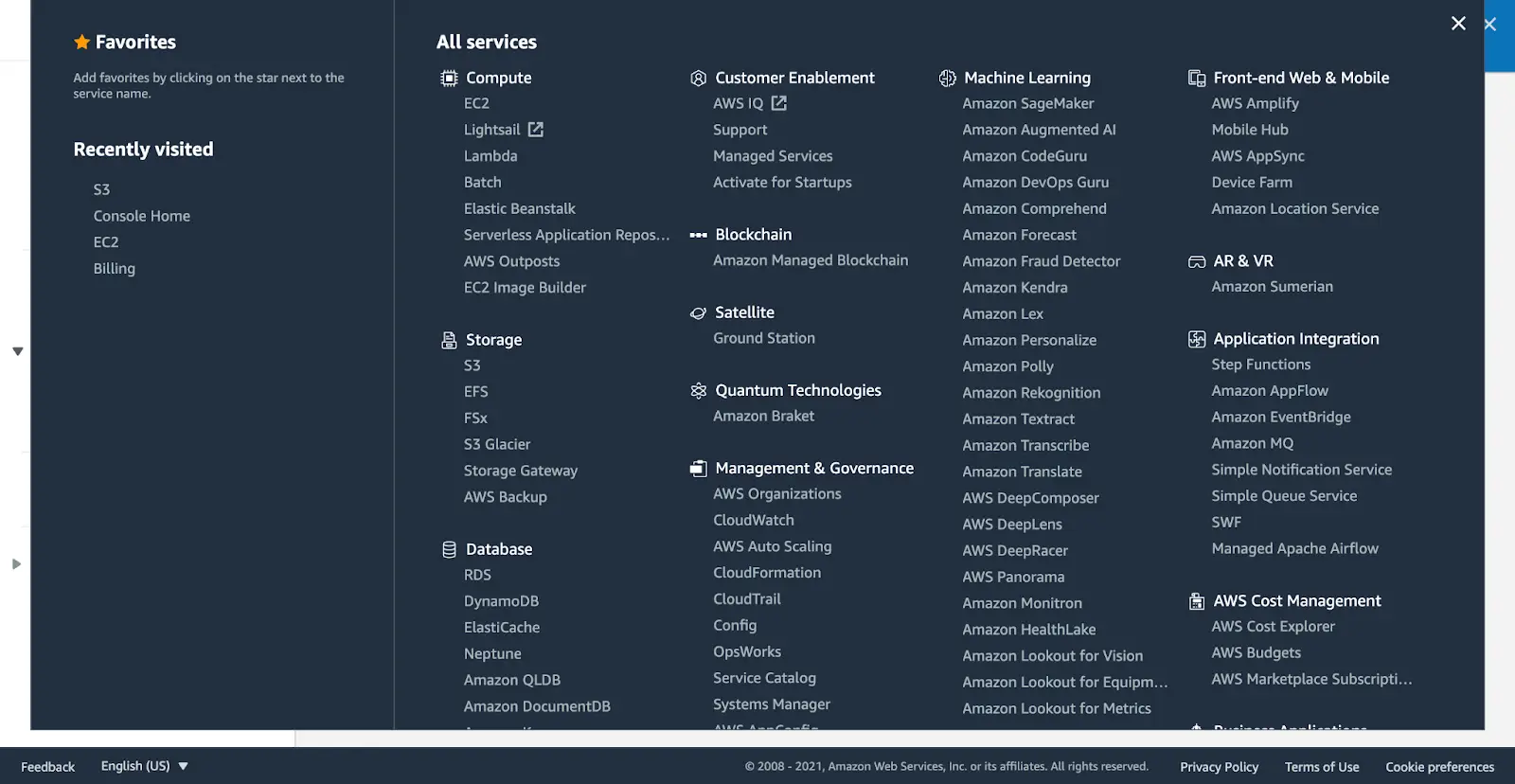This screenshot has height=784, width=1515.
Task: Open DynamoDB service
Action: [501, 601]
